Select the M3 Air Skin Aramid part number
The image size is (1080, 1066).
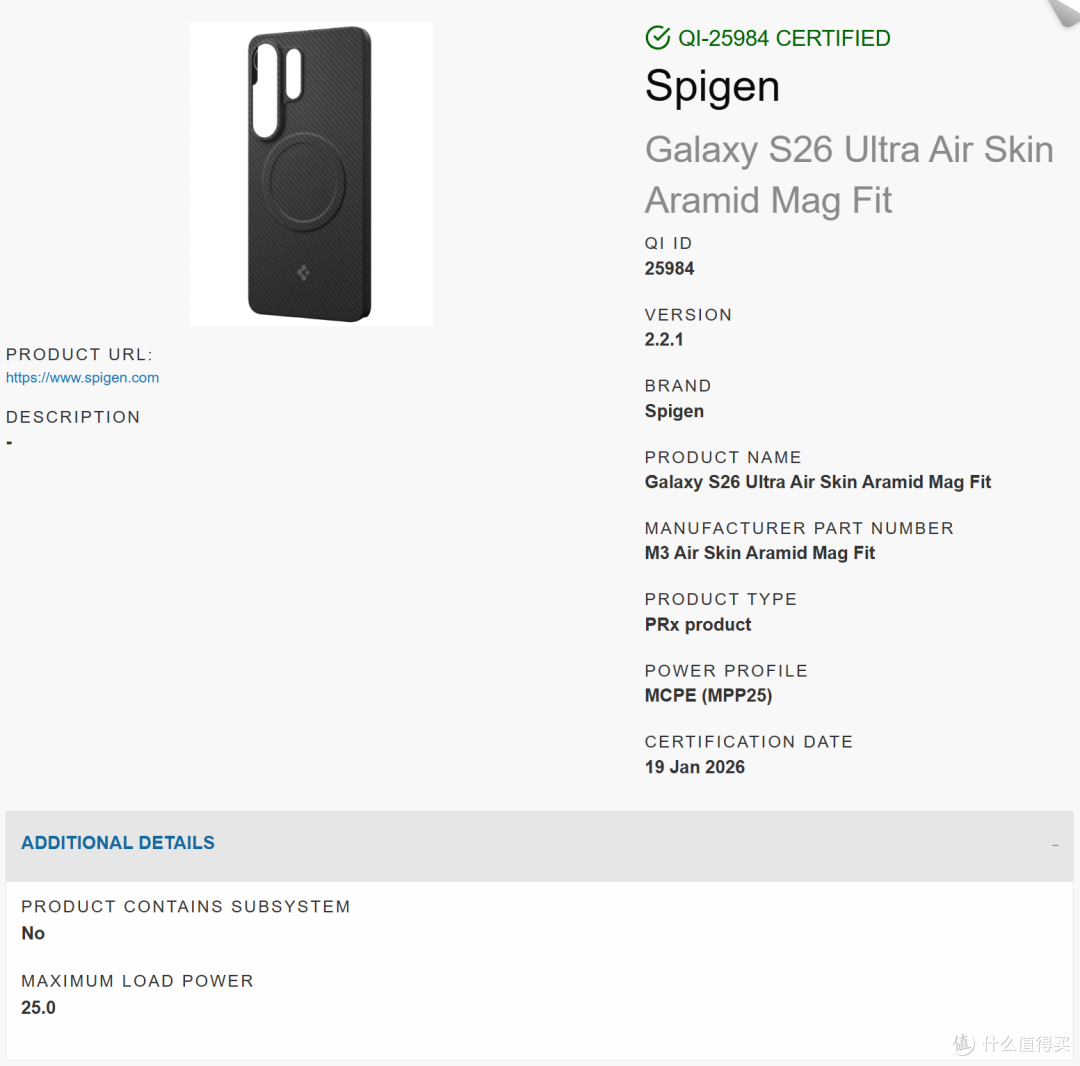point(759,553)
